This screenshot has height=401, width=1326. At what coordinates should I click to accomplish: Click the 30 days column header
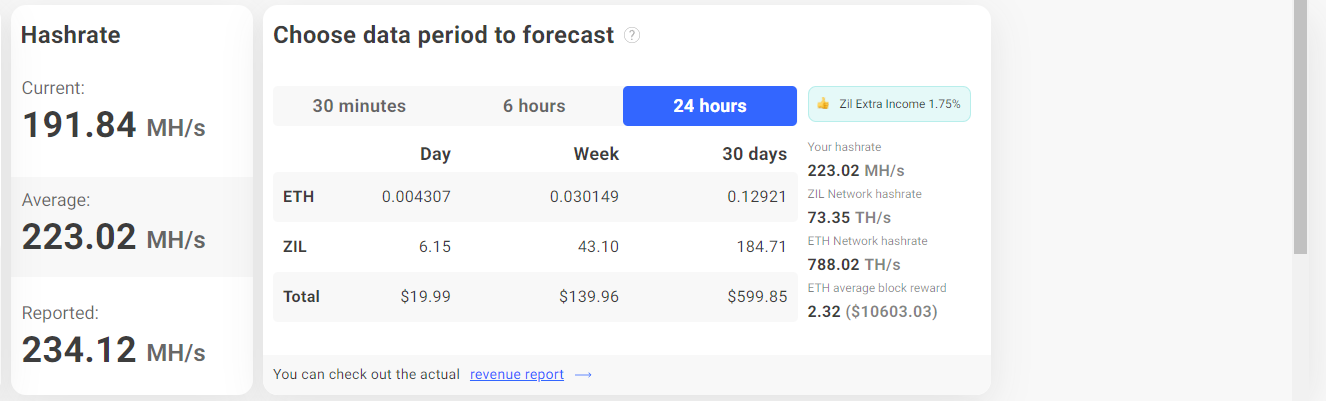pyautogui.click(x=754, y=154)
